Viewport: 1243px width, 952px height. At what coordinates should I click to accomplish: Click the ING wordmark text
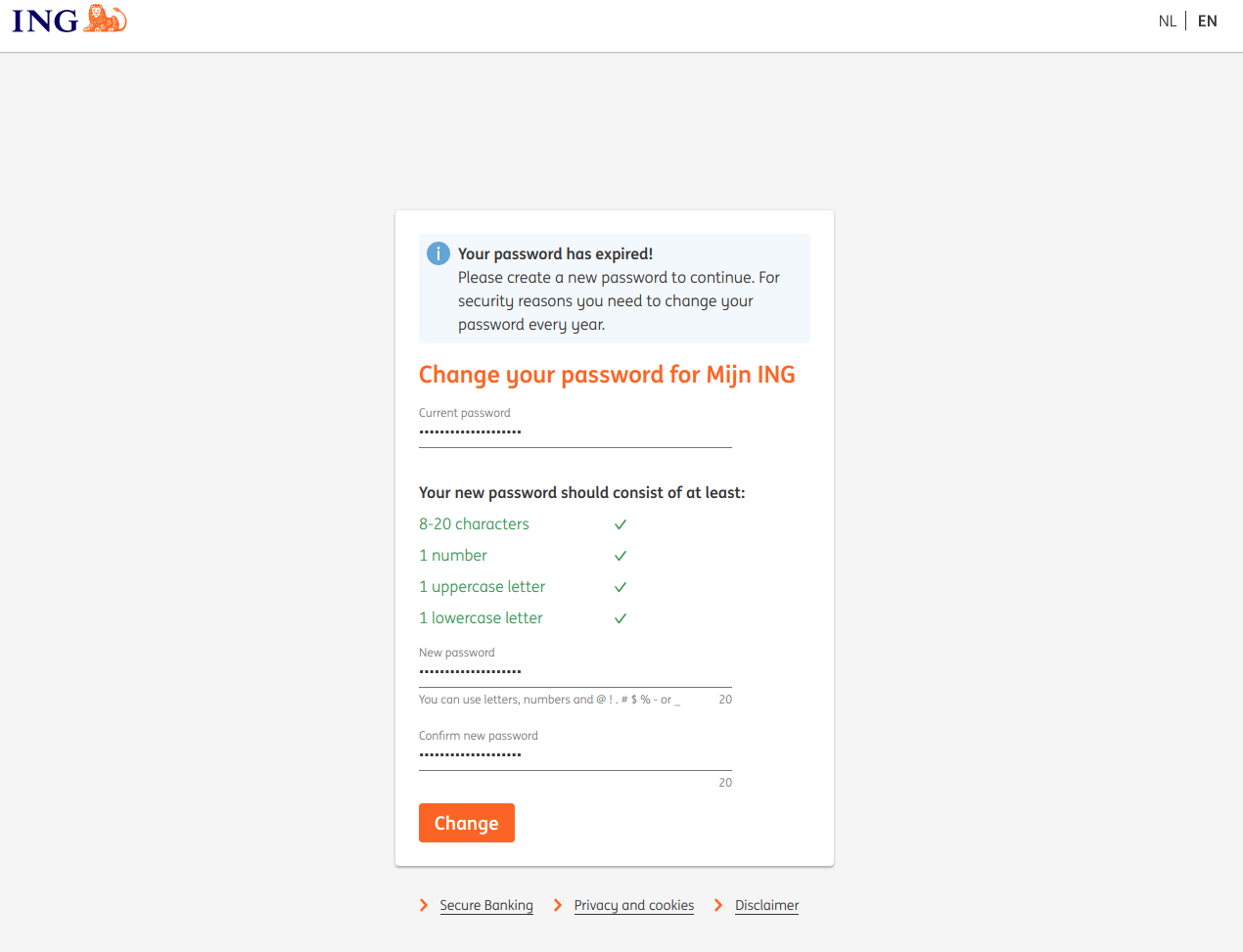[45, 21]
